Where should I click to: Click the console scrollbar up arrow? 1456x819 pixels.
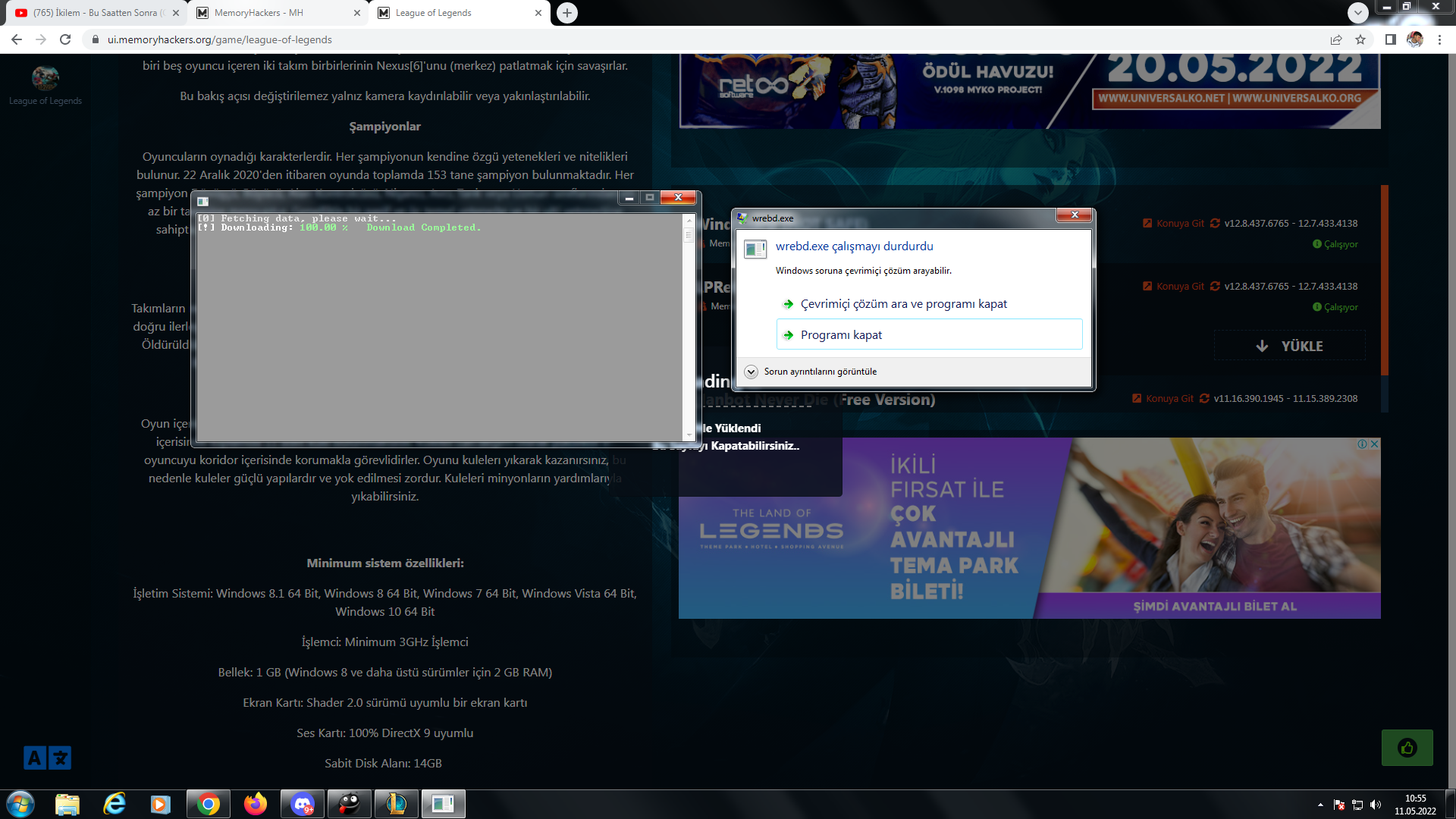click(689, 221)
